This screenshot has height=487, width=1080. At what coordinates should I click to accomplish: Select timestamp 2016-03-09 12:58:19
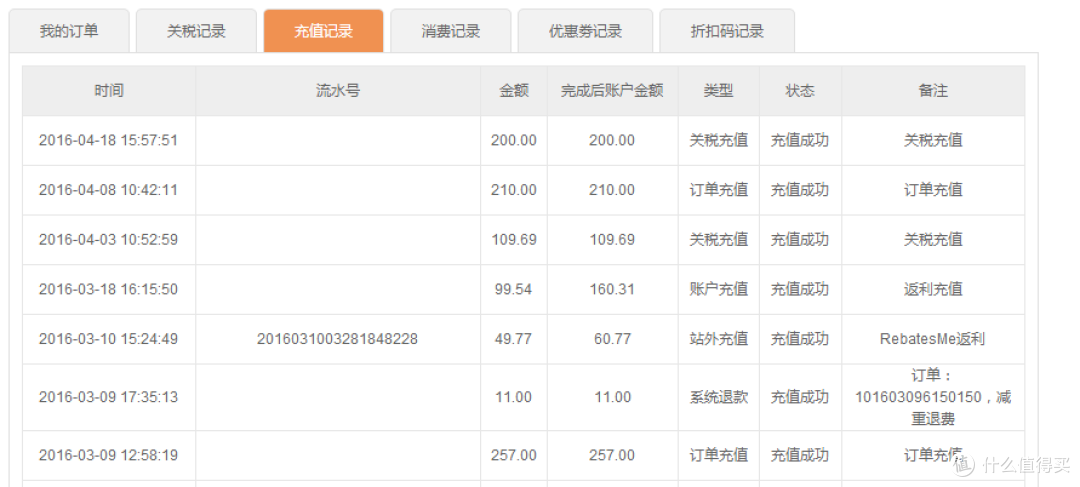click(x=108, y=455)
